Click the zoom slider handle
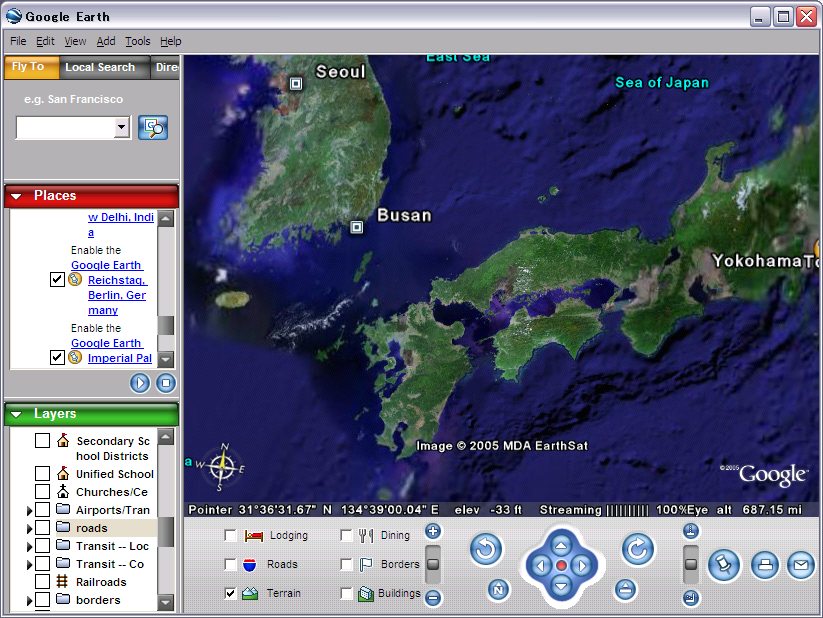Screen dimensions: 823x618 point(433,564)
